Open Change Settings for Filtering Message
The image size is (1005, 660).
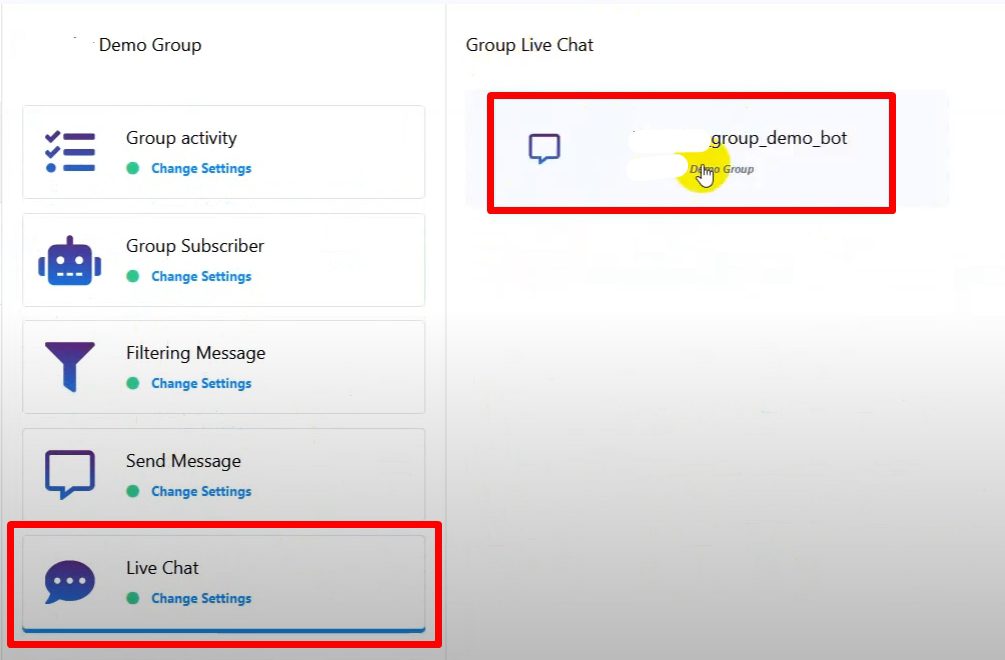201,383
